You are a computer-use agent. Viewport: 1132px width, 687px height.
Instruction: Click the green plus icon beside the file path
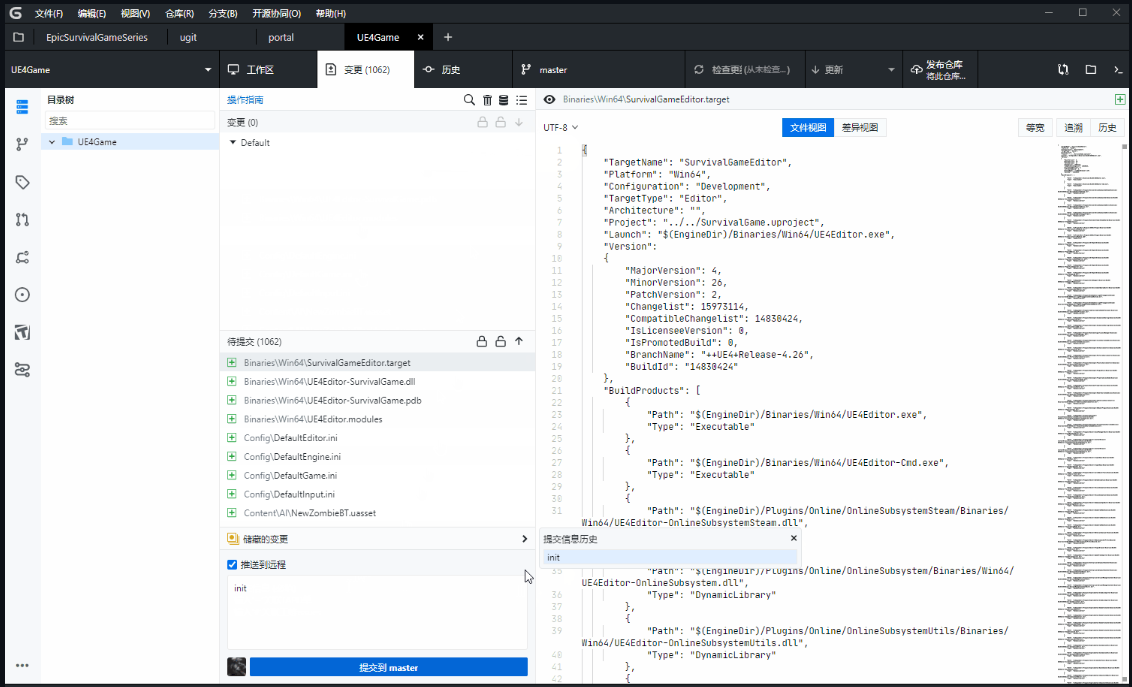click(1120, 100)
